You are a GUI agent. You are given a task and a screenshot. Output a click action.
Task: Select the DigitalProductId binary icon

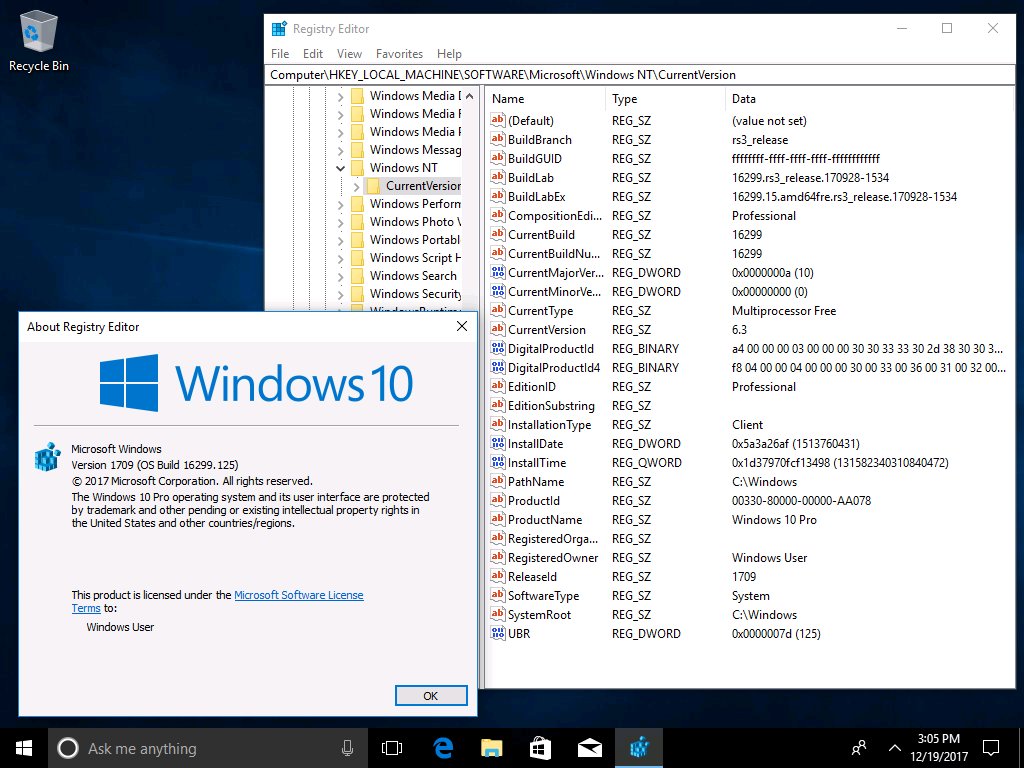498,348
